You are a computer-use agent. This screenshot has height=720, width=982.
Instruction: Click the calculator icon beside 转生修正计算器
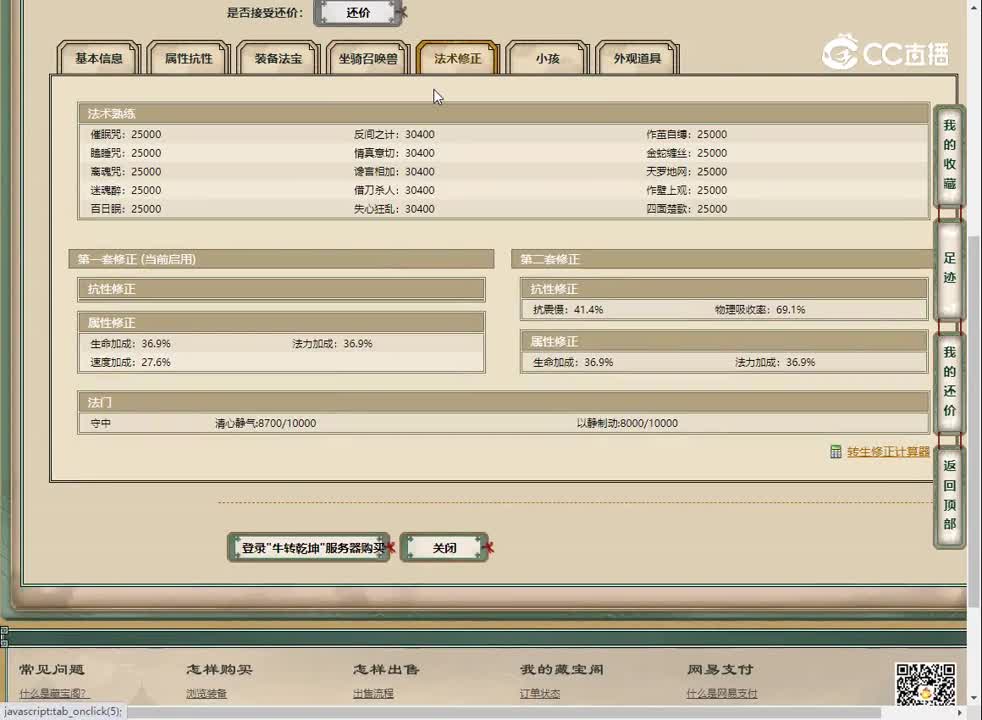pos(836,452)
